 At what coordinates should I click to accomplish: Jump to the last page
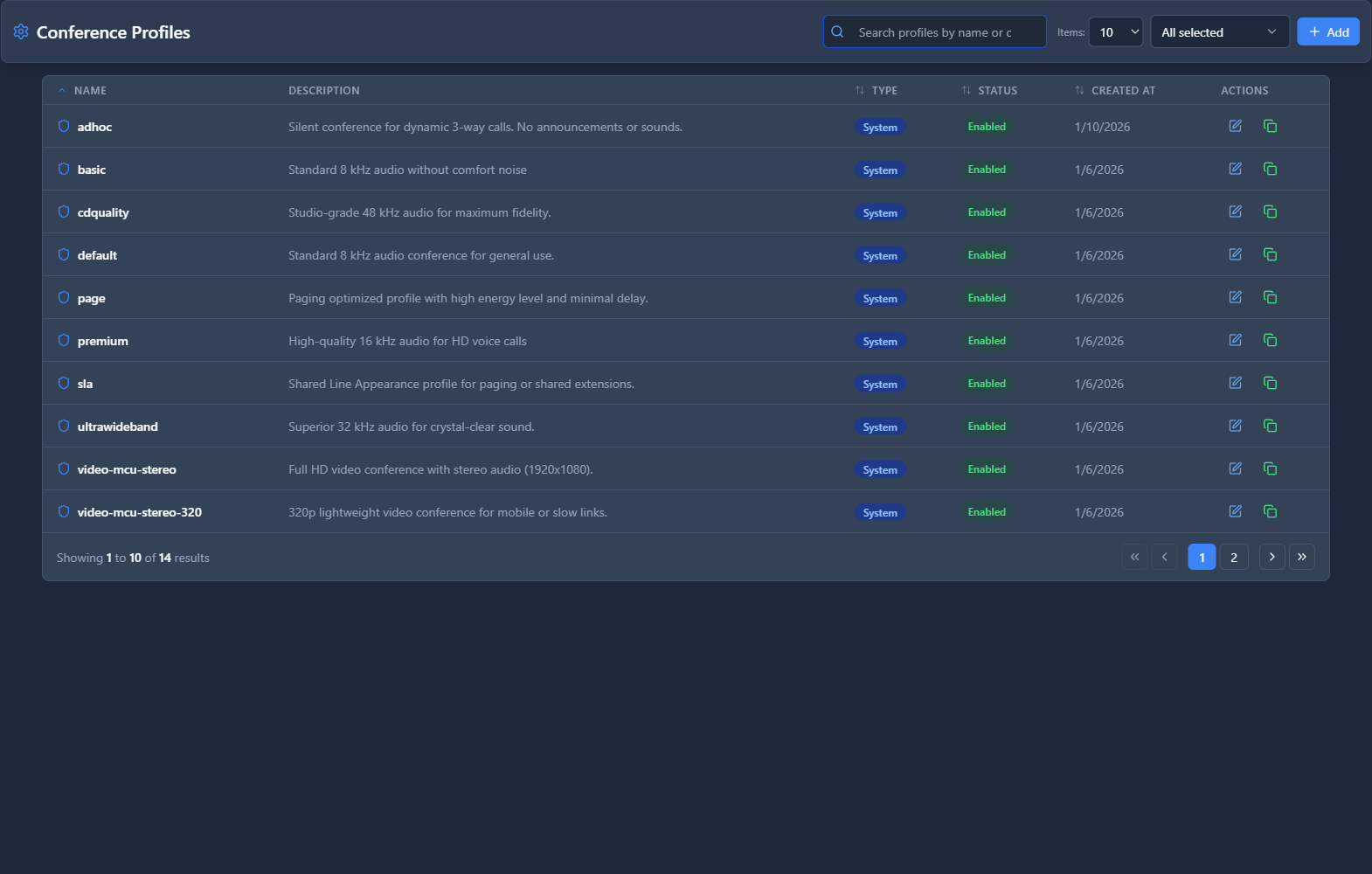(x=1301, y=558)
